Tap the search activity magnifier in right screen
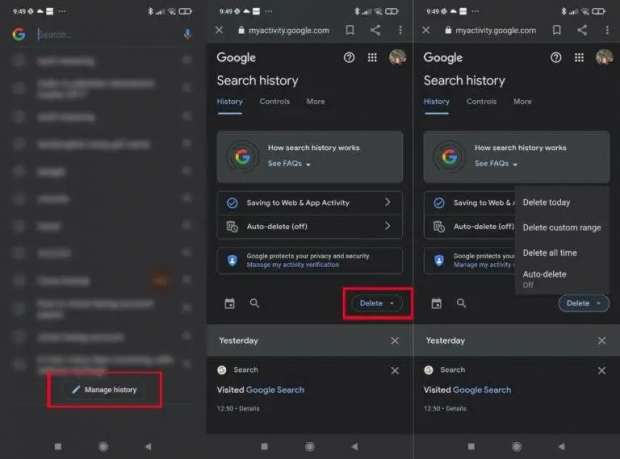Viewport: 620px width, 459px height. [461, 303]
